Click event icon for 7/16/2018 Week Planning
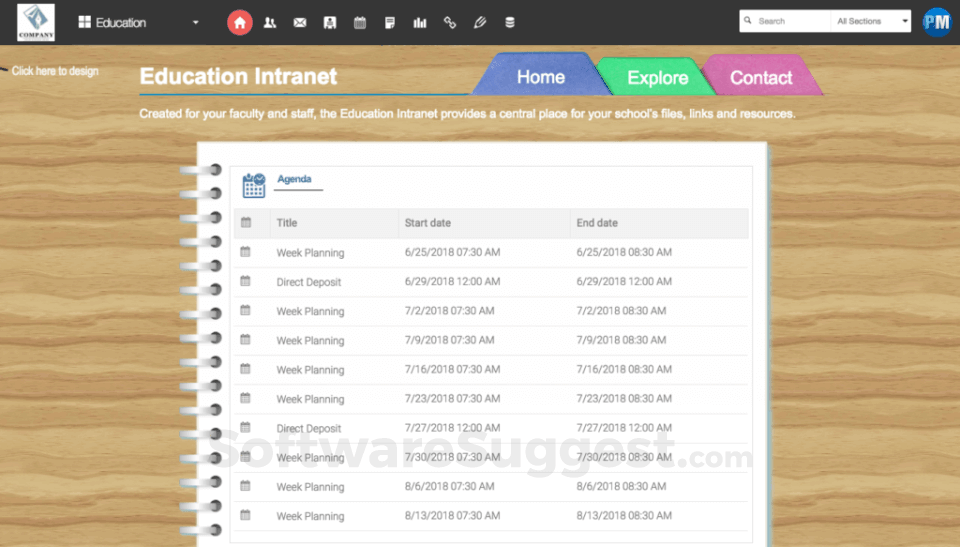 (246, 369)
